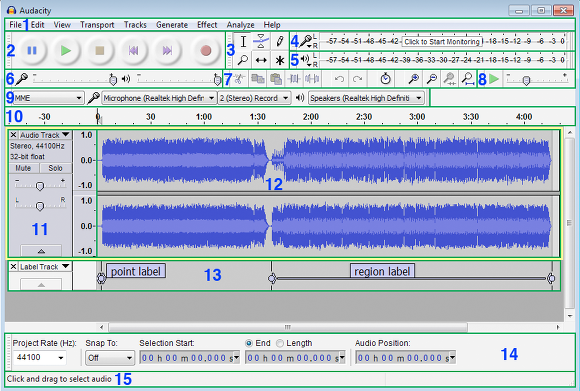The image size is (580, 391).
Task: Close the Audio Track with X
Action: click(x=13, y=135)
